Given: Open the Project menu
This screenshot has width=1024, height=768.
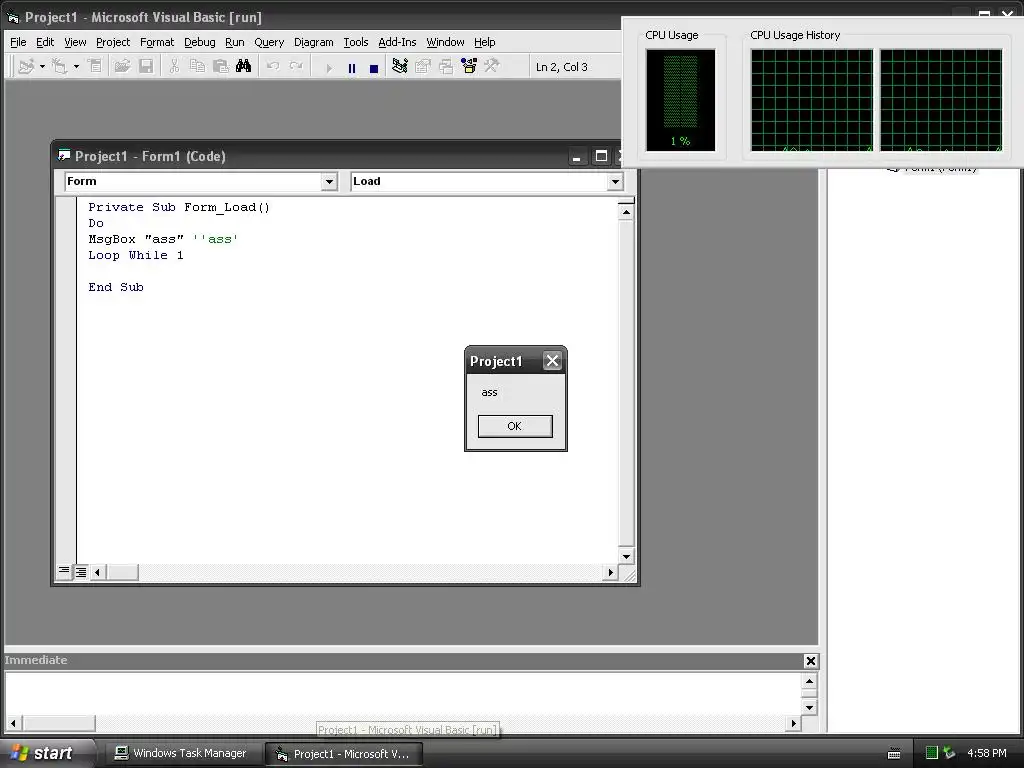Looking at the screenshot, I should click(x=113, y=42).
